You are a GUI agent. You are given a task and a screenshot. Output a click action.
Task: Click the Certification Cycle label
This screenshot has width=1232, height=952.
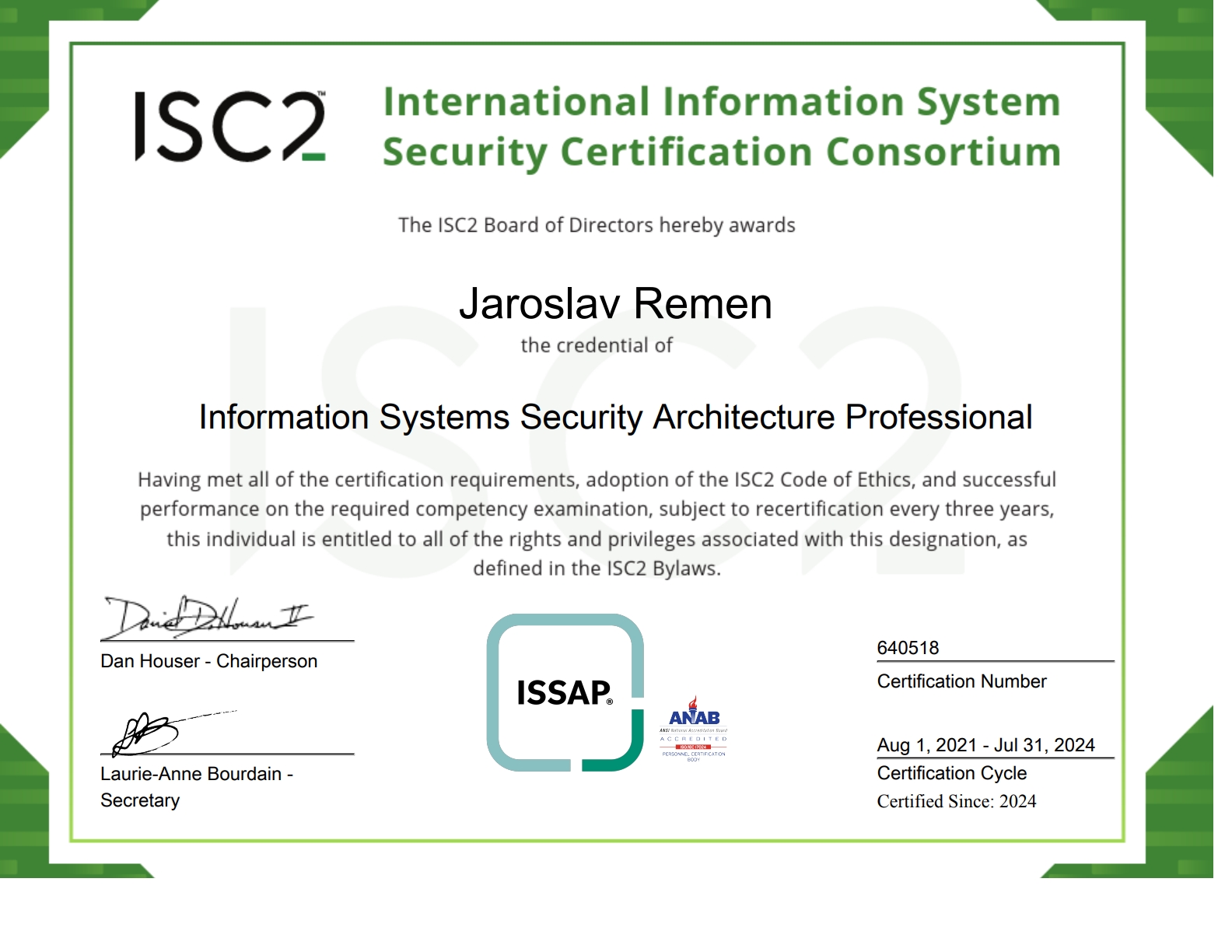[951, 773]
